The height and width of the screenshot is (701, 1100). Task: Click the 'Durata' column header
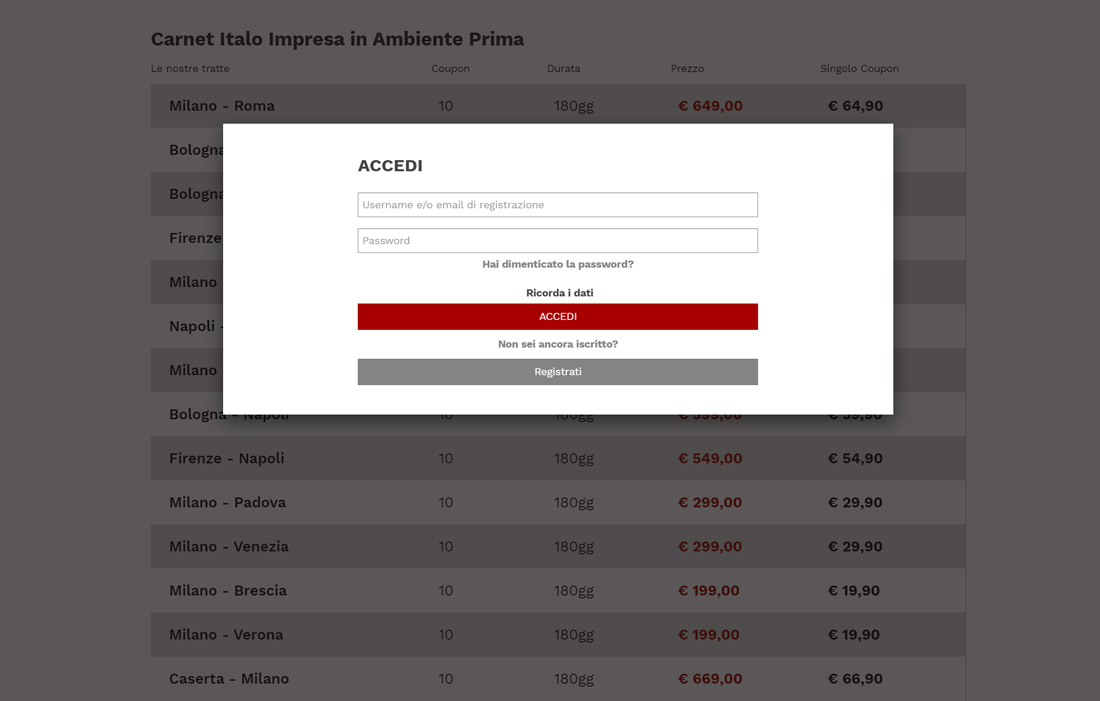(x=563, y=69)
